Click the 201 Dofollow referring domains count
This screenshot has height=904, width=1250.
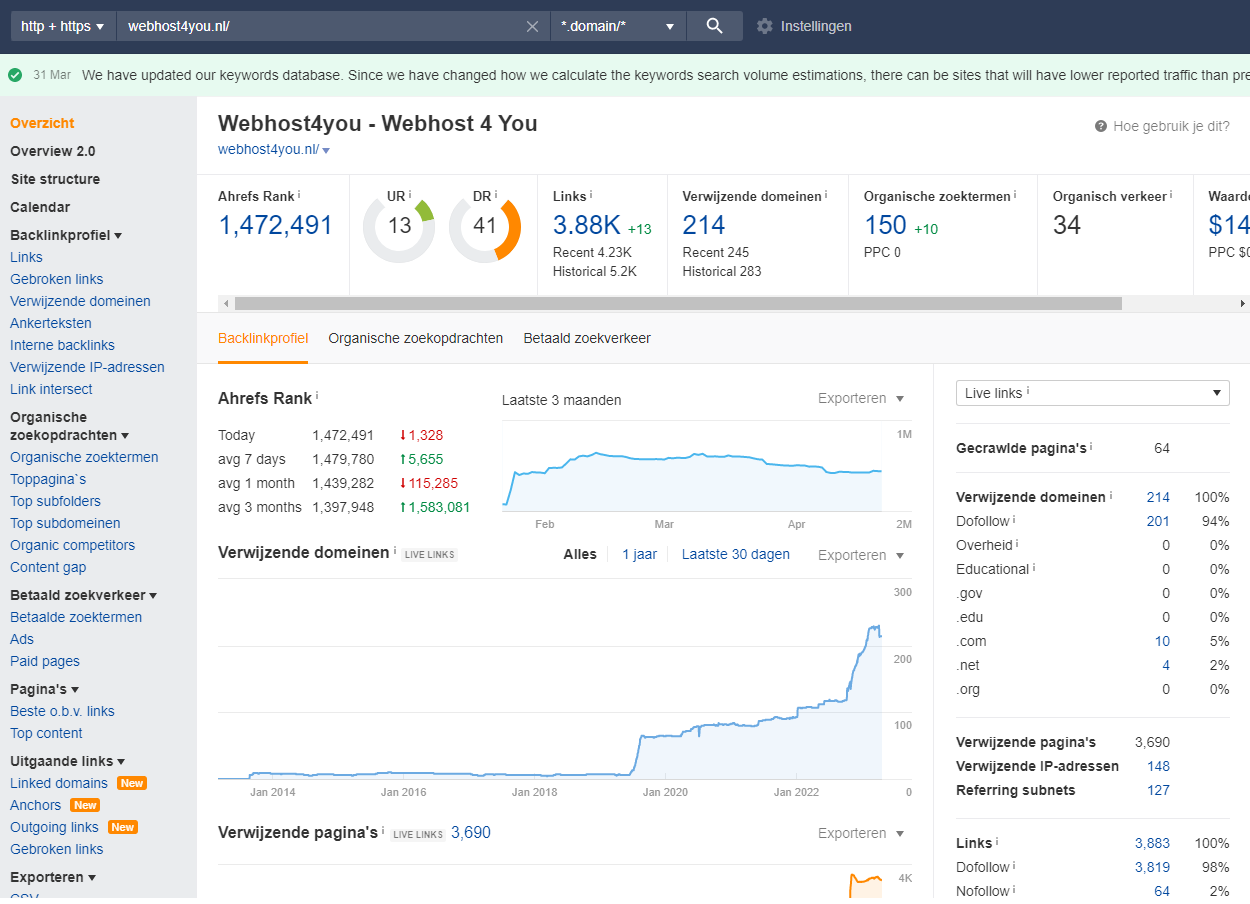(x=1158, y=521)
